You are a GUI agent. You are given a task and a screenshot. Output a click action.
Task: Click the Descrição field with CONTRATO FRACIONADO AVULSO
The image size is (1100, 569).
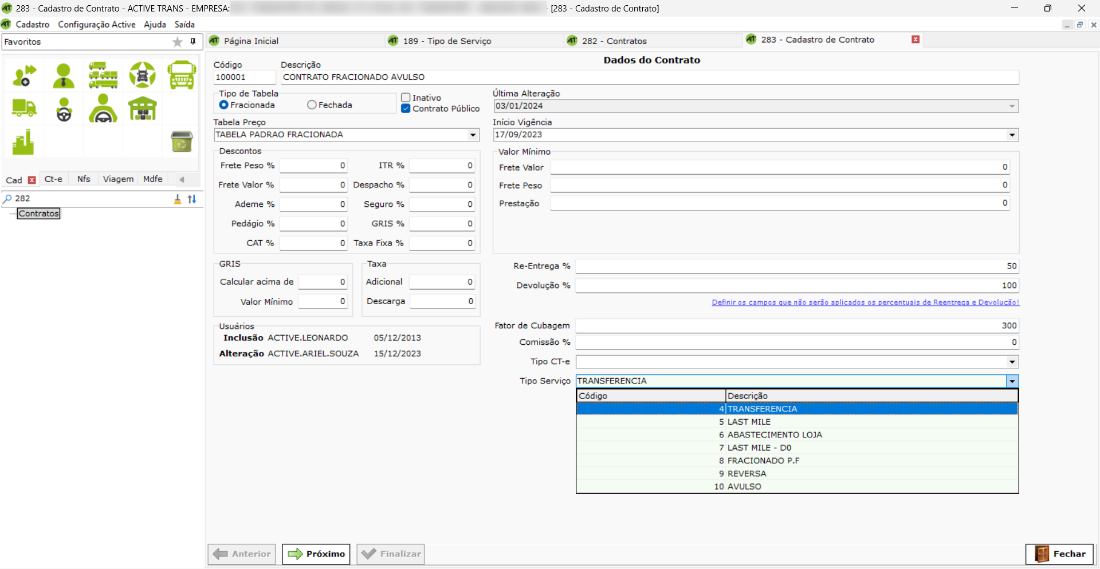click(x=649, y=77)
